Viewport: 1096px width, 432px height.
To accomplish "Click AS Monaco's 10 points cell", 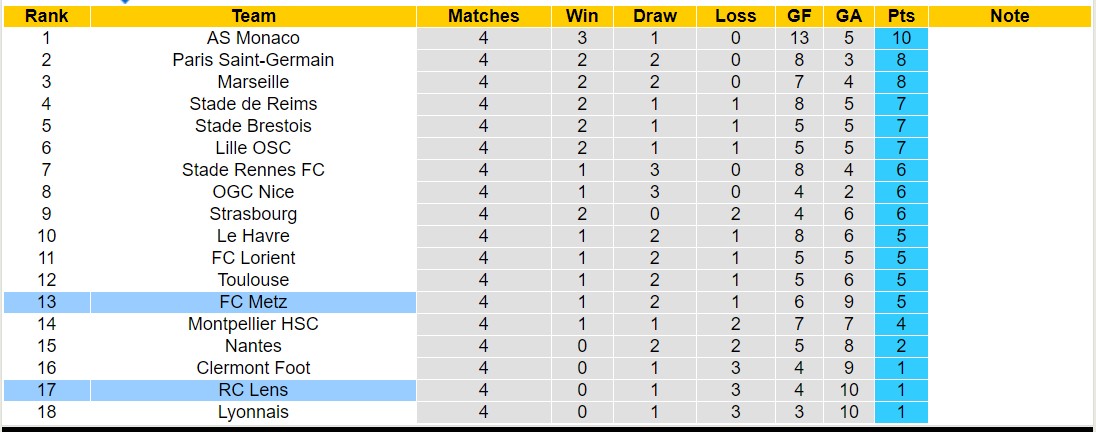I will tap(901, 38).
